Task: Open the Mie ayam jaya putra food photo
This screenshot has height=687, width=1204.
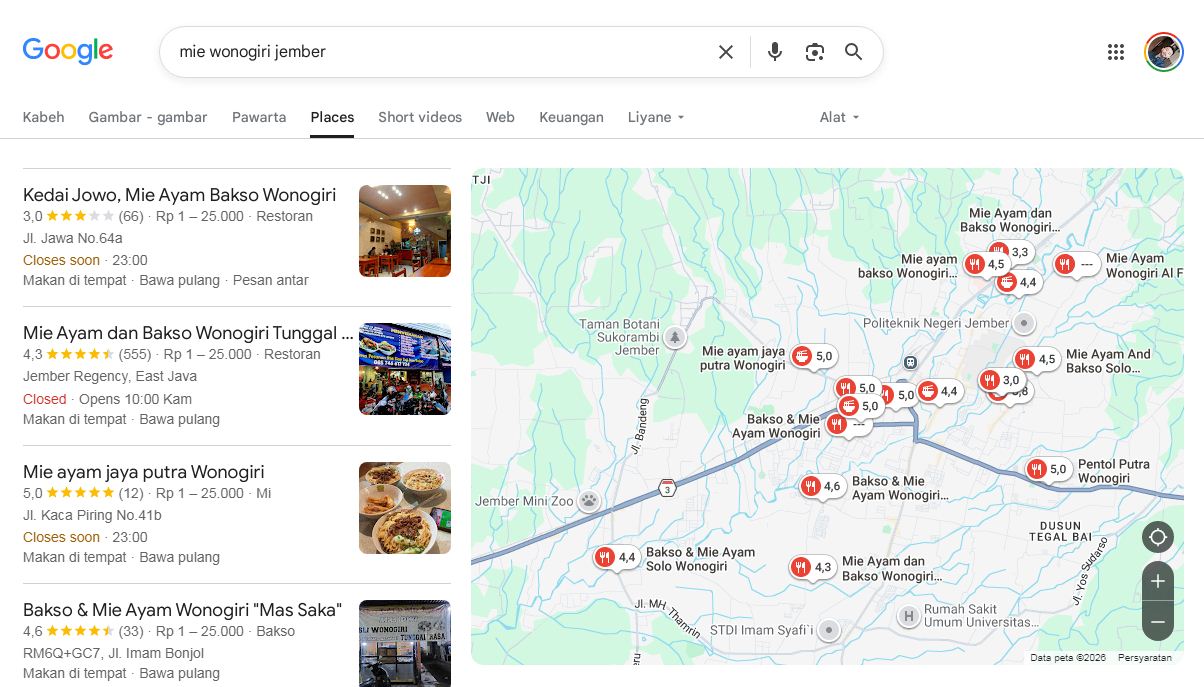Action: coord(405,508)
